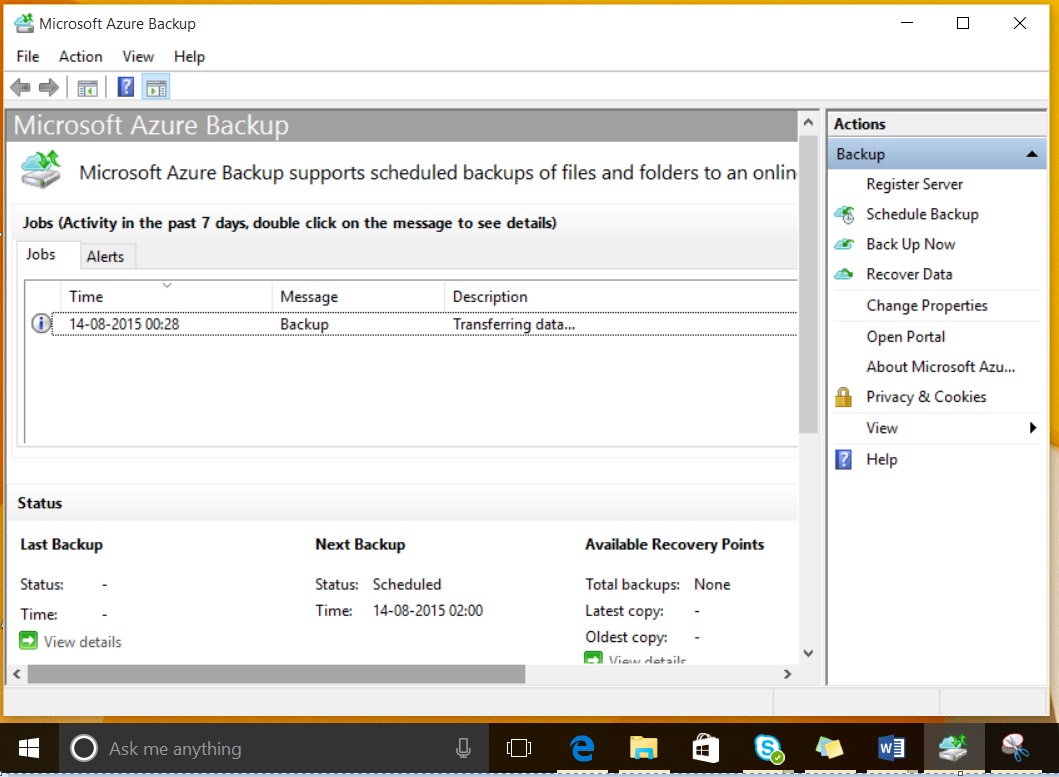Open the Action menu
The height and width of the screenshot is (777, 1059).
[80, 57]
